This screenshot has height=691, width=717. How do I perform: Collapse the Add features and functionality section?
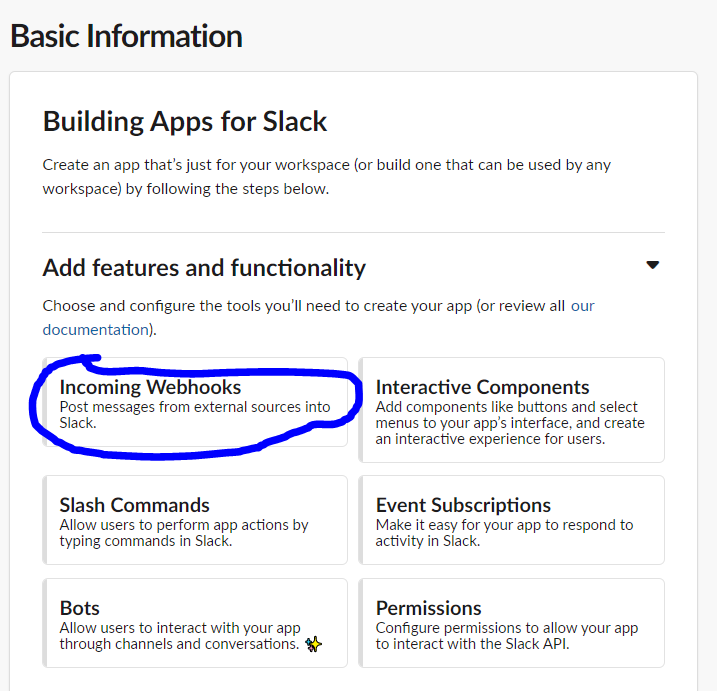[x=653, y=265]
